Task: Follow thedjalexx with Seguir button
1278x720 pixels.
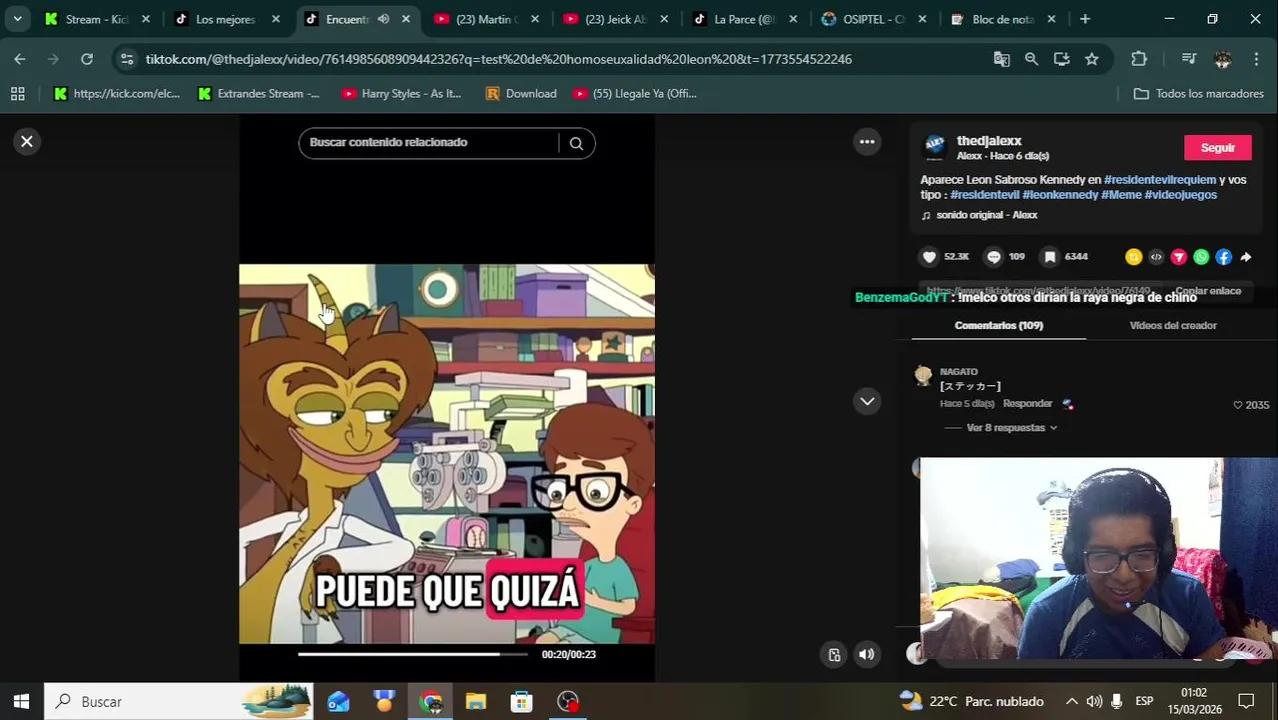Action: 1217,148
